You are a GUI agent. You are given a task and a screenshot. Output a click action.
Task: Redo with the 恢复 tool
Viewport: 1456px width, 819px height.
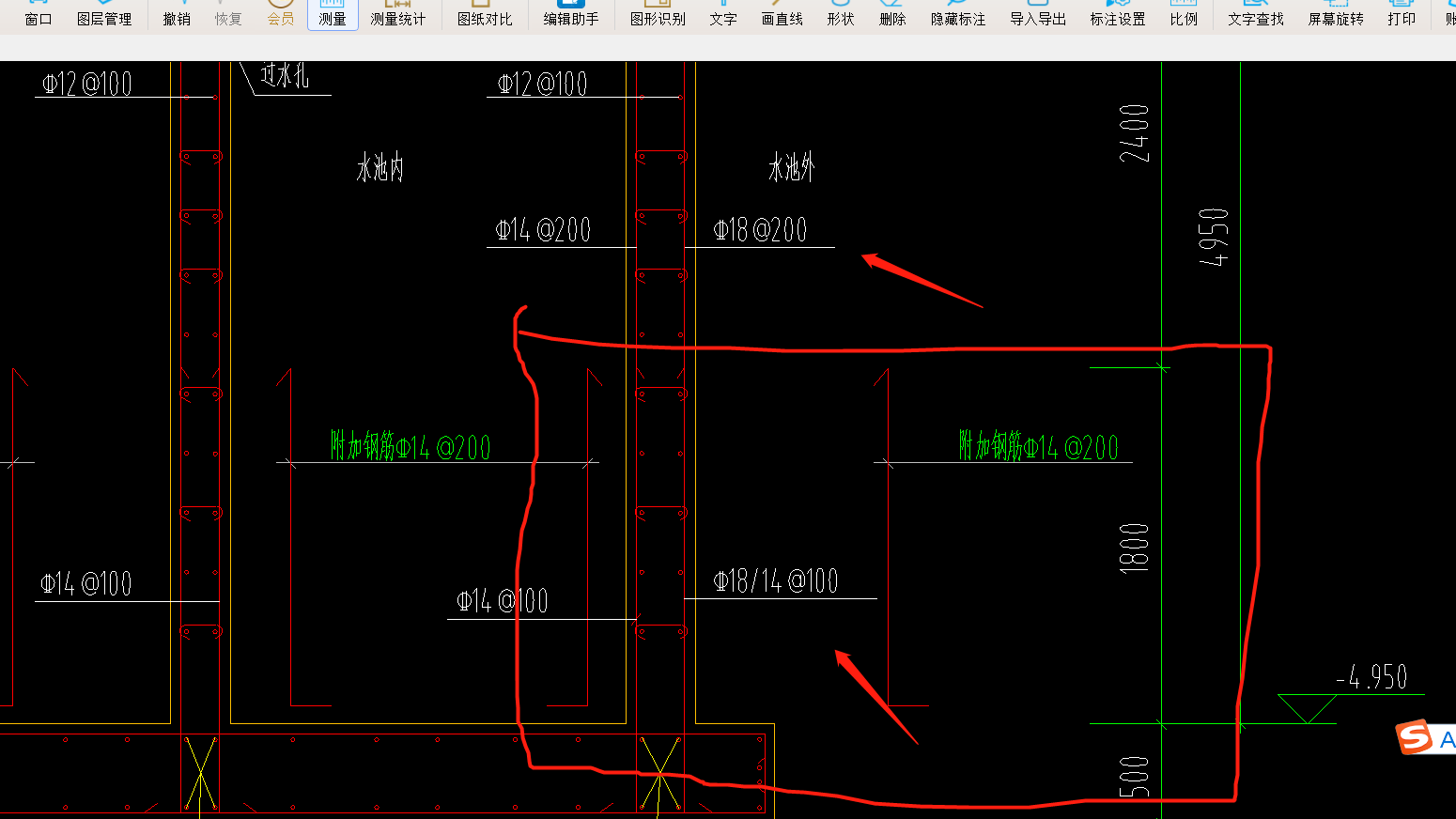coord(228,14)
